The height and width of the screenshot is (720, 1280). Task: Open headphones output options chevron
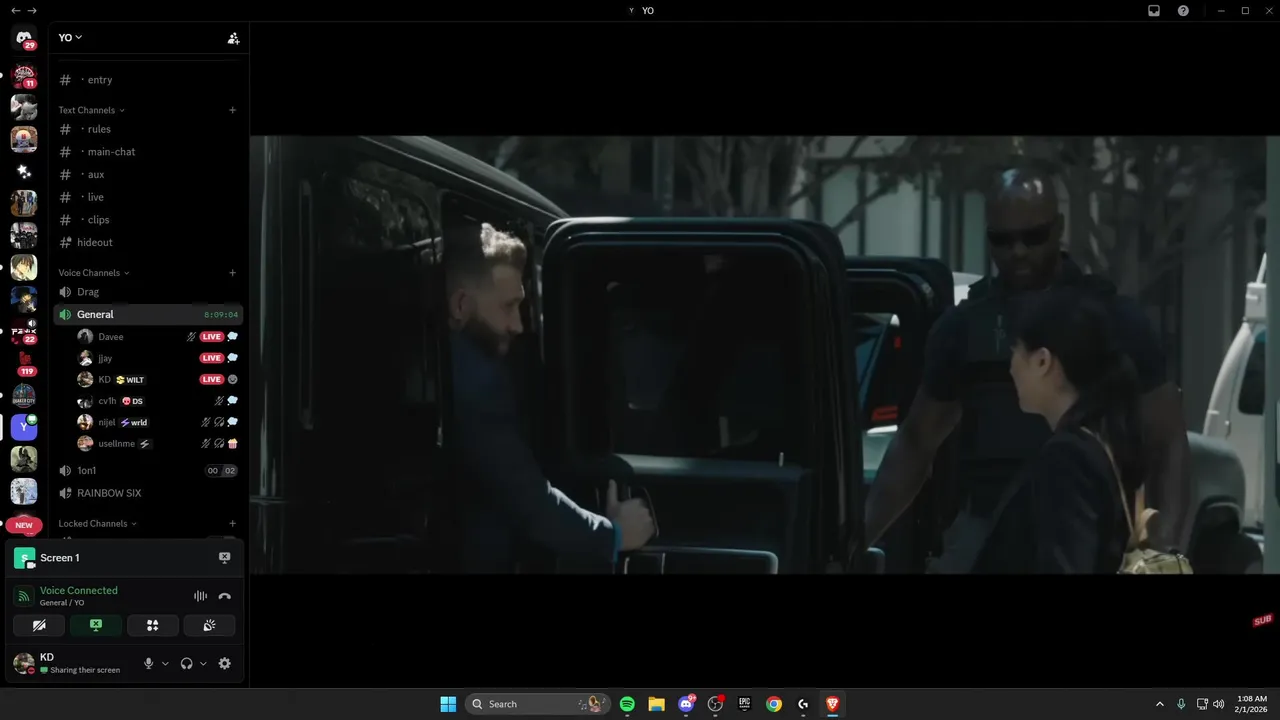[x=203, y=663]
